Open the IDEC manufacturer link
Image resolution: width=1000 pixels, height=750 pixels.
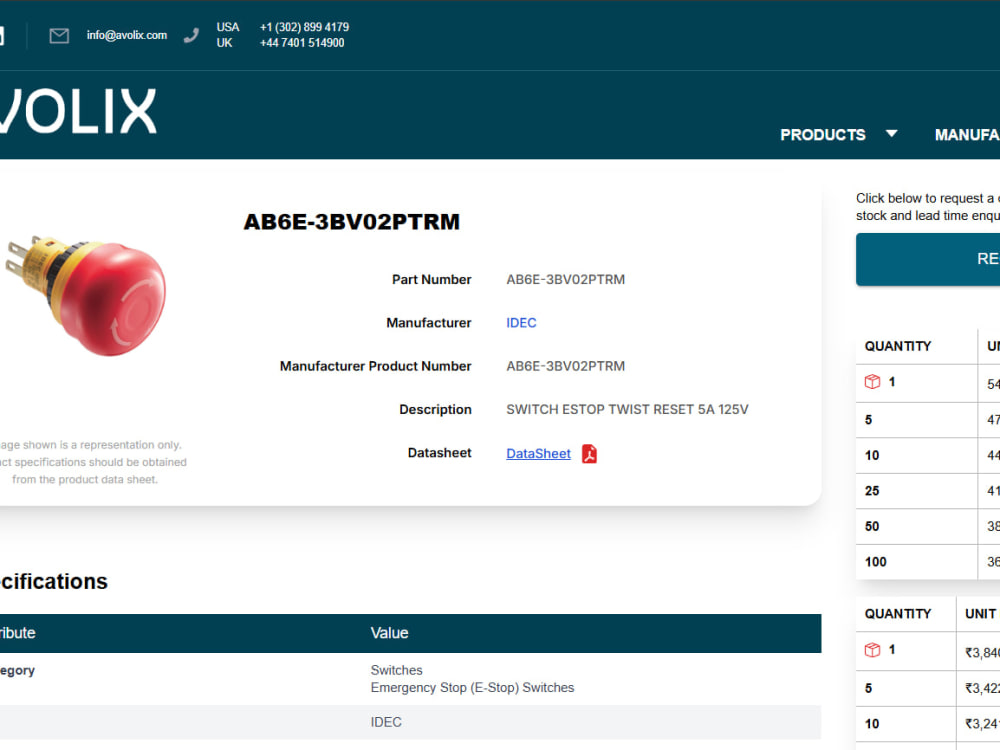(x=521, y=323)
